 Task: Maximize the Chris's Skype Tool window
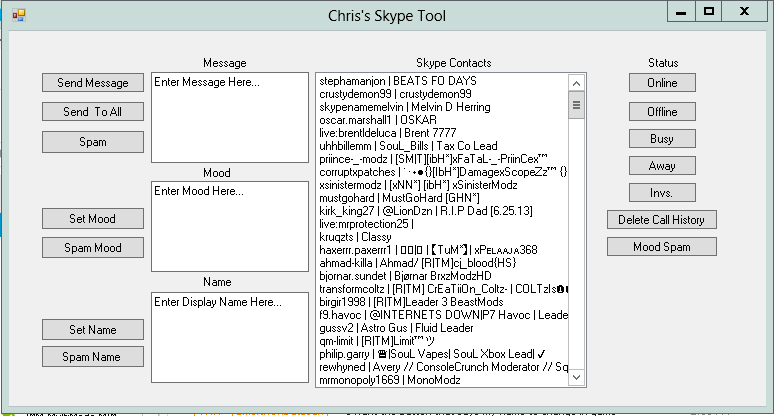709,11
